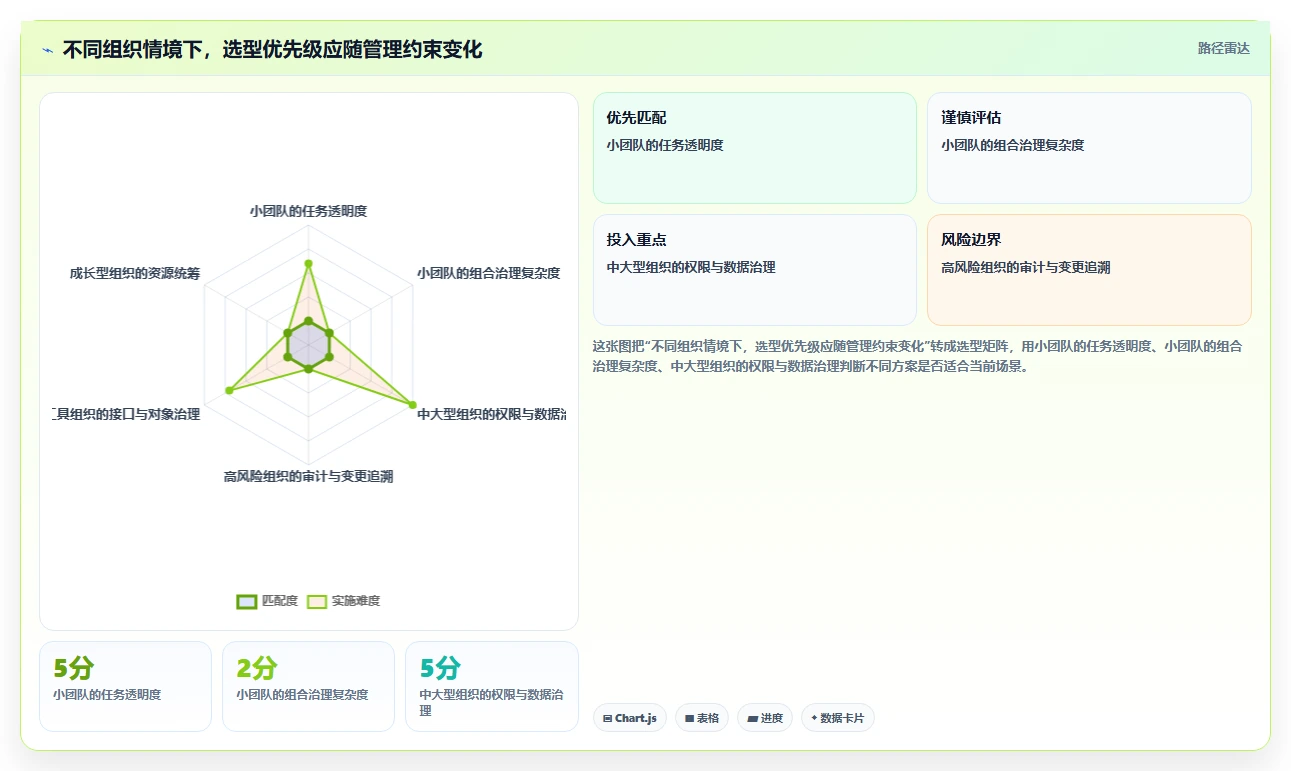Image resolution: width=1291 pixels, height=771 pixels.
Task: Click 中大型组织的权限与数据治理 text in 投入重点 card
Action: [691, 268]
